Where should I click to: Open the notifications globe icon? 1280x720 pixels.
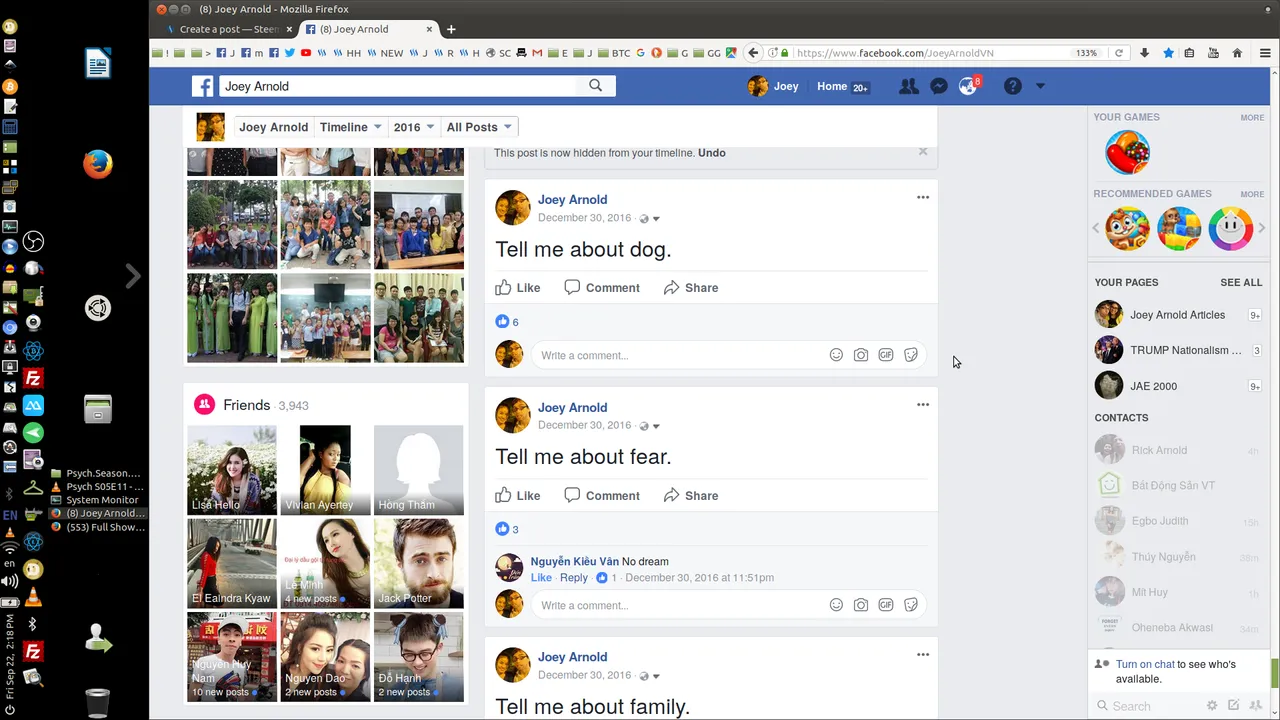[x=967, y=87]
